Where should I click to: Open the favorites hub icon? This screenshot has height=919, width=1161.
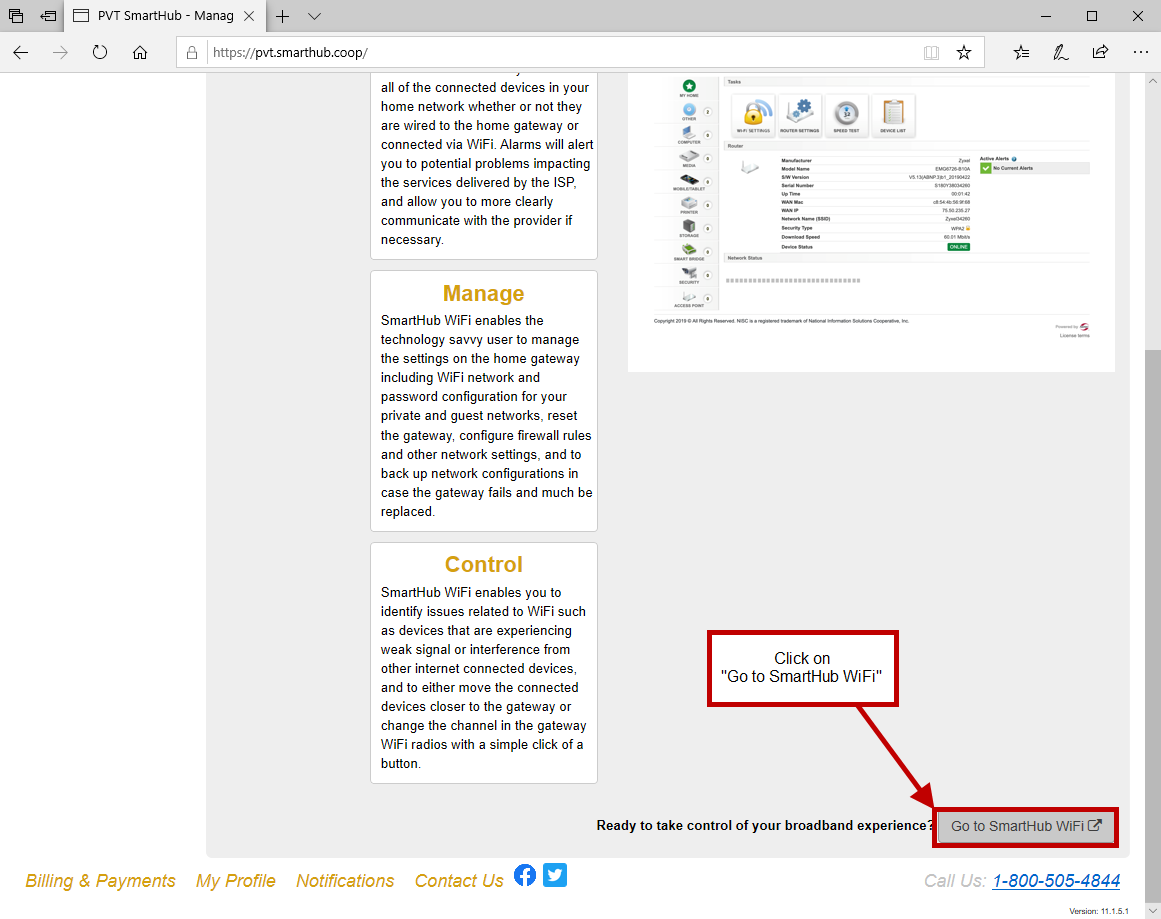point(1021,53)
